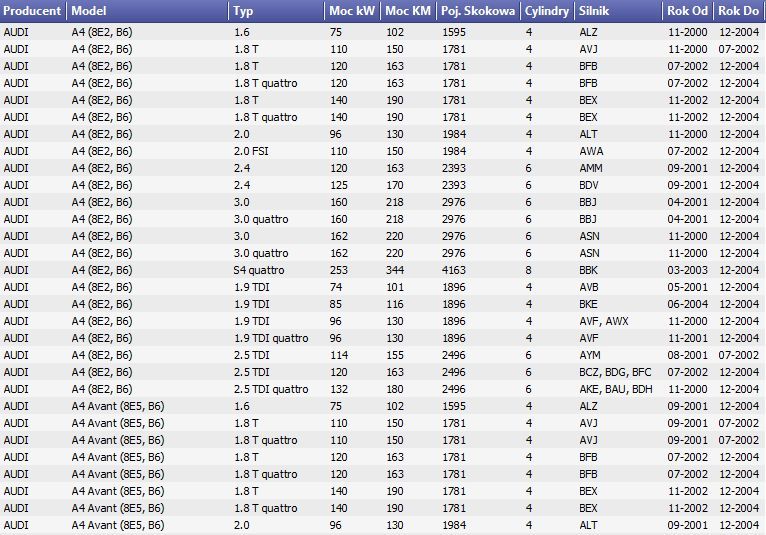The image size is (766, 535).
Task: Click the '155' KM value
Action: [395, 355]
